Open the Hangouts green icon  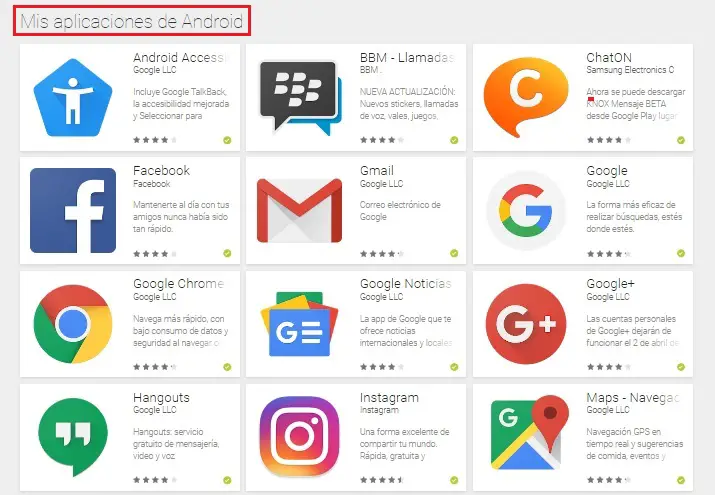pyautogui.click(x=73, y=437)
